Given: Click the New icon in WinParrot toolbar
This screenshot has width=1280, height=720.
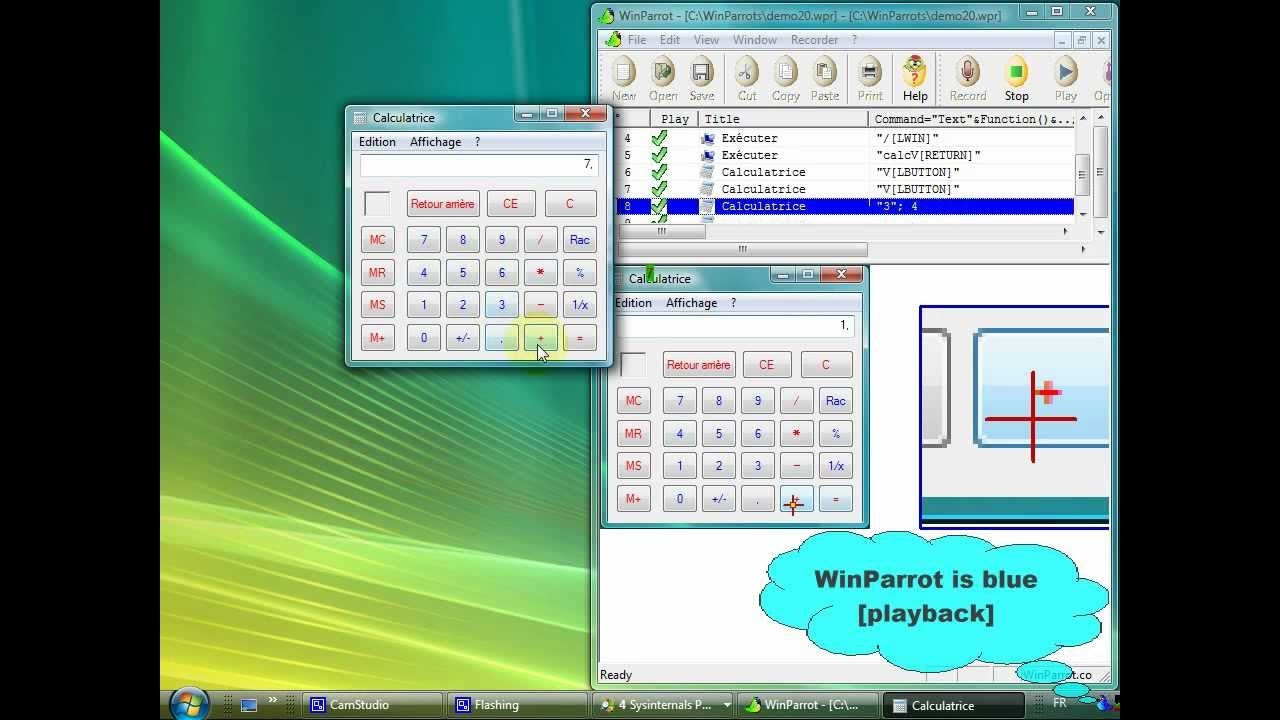Looking at the screenshot, I should [x=624, y=78].
